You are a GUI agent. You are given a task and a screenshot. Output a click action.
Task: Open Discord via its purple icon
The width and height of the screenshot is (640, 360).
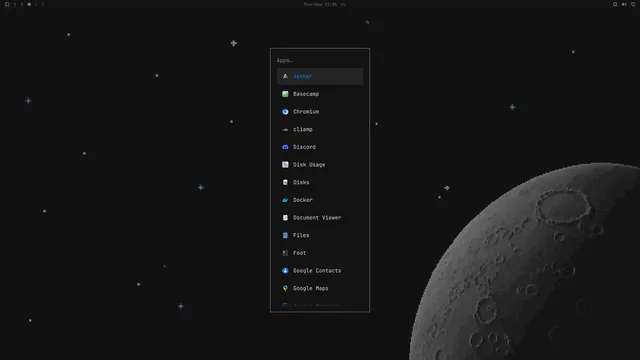click(285, 147)
